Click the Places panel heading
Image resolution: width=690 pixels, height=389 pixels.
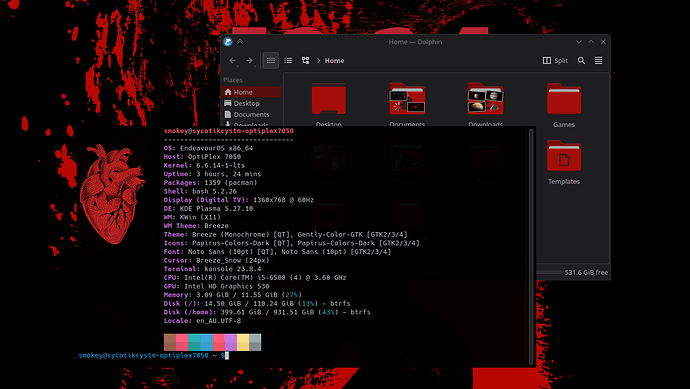(x=233, y=80)
